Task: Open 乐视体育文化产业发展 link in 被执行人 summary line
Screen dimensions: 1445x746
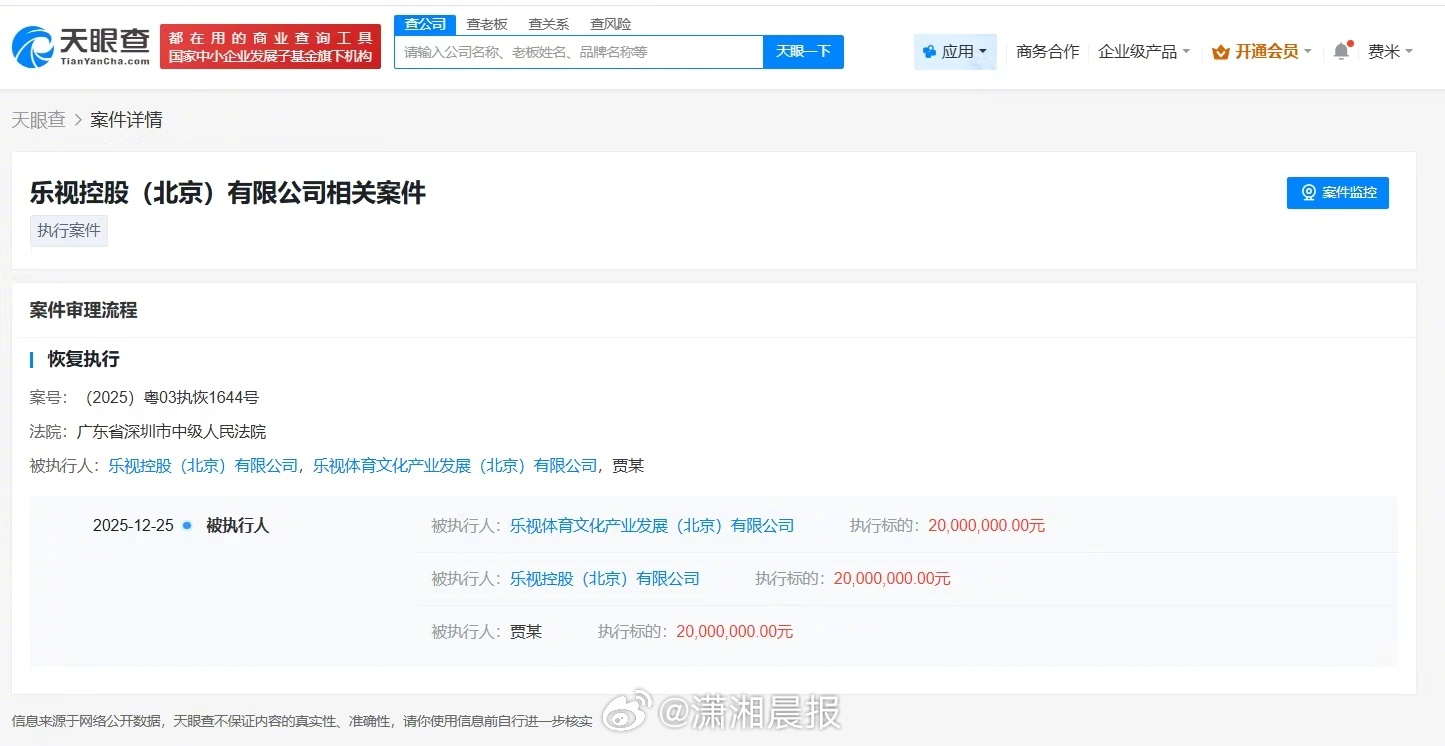Action: (x=455, y=465)
